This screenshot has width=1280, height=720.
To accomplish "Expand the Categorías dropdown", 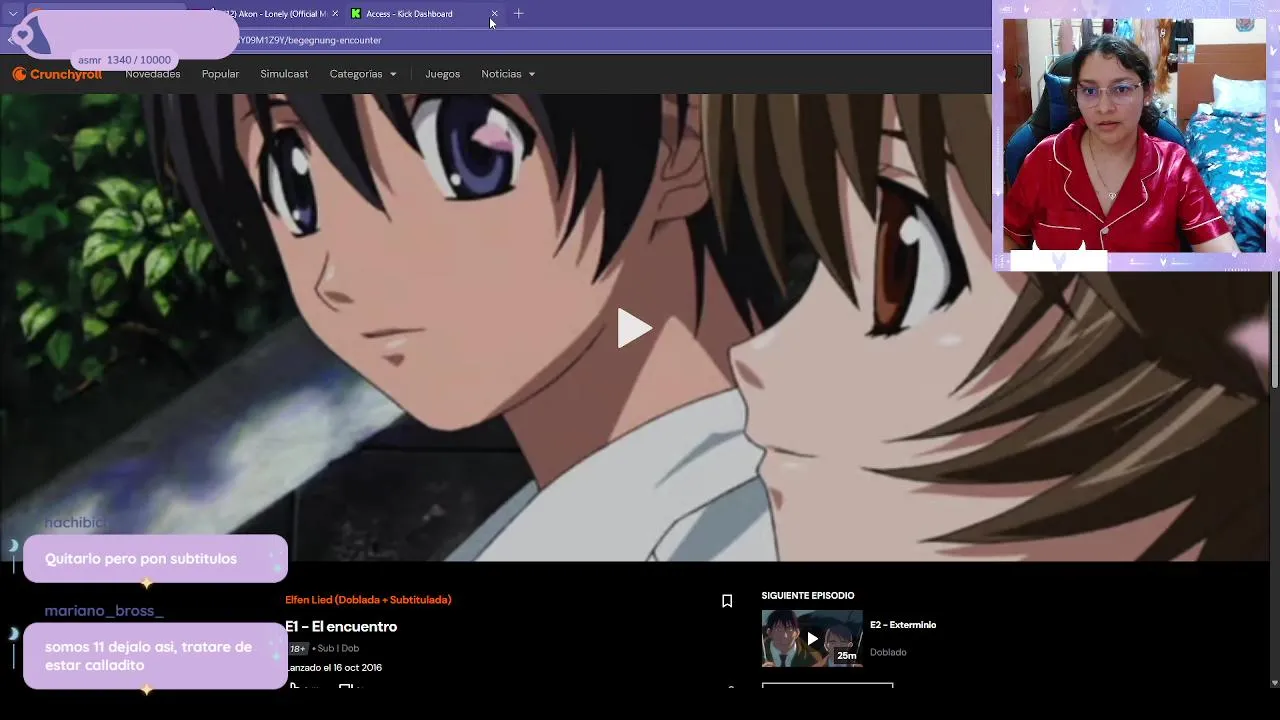I will (x=363, y=74).
